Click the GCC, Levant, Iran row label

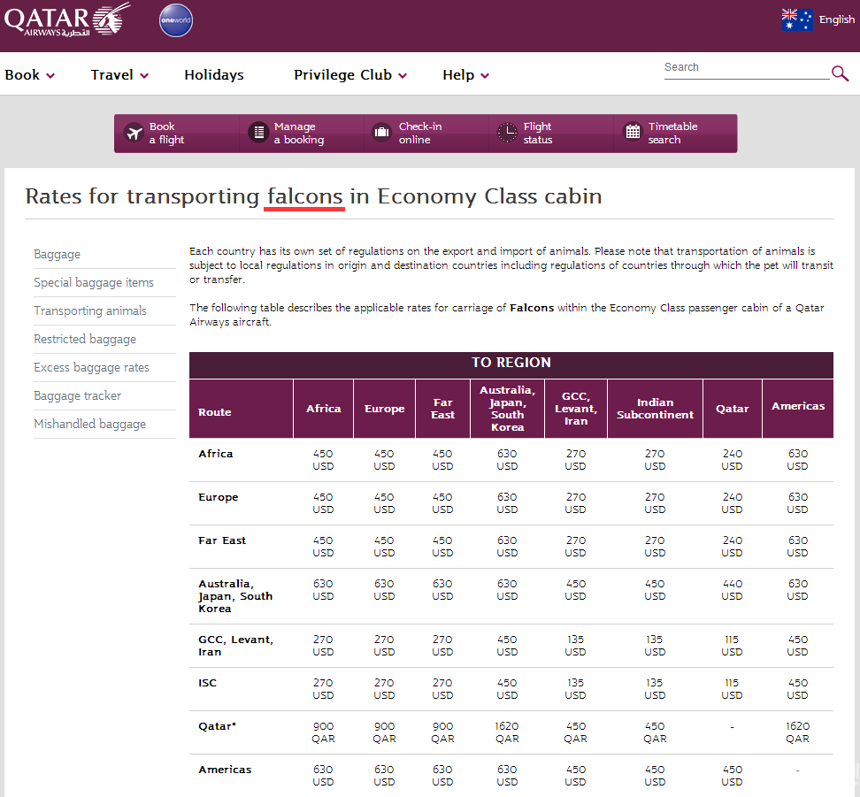236,646
